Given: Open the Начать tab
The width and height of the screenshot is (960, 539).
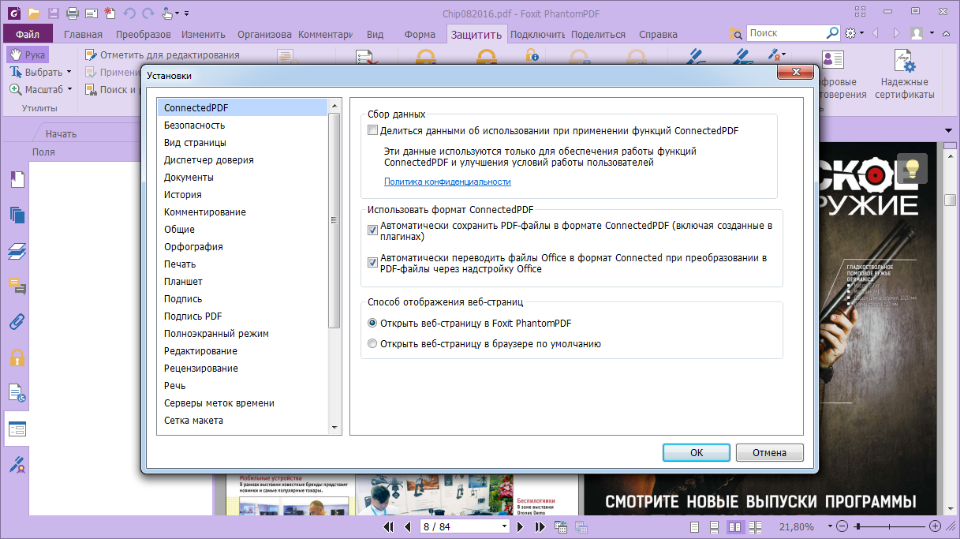Looking at the screenshot, I should click(x=61, y=134).
